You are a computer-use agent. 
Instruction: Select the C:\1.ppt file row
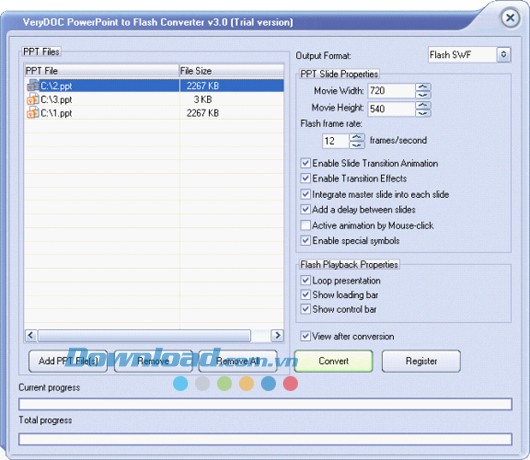[x=154, y=113]
